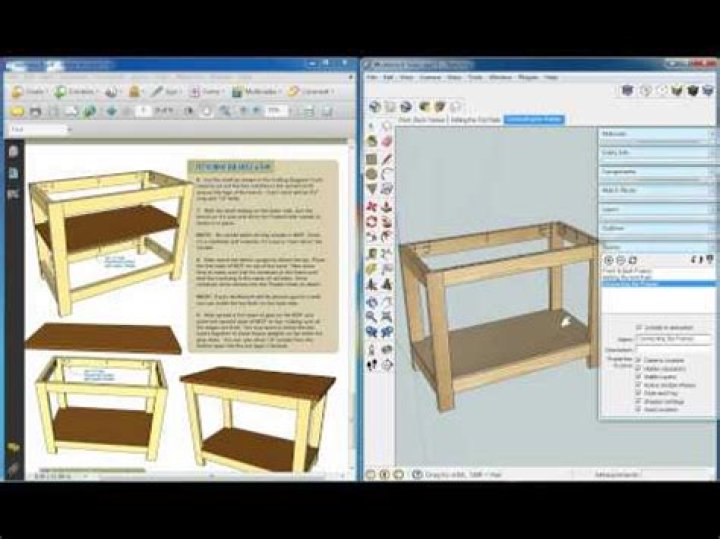The image size is (720, 539).
Task: Expand the Layers panel
Action: coord(658,209)
